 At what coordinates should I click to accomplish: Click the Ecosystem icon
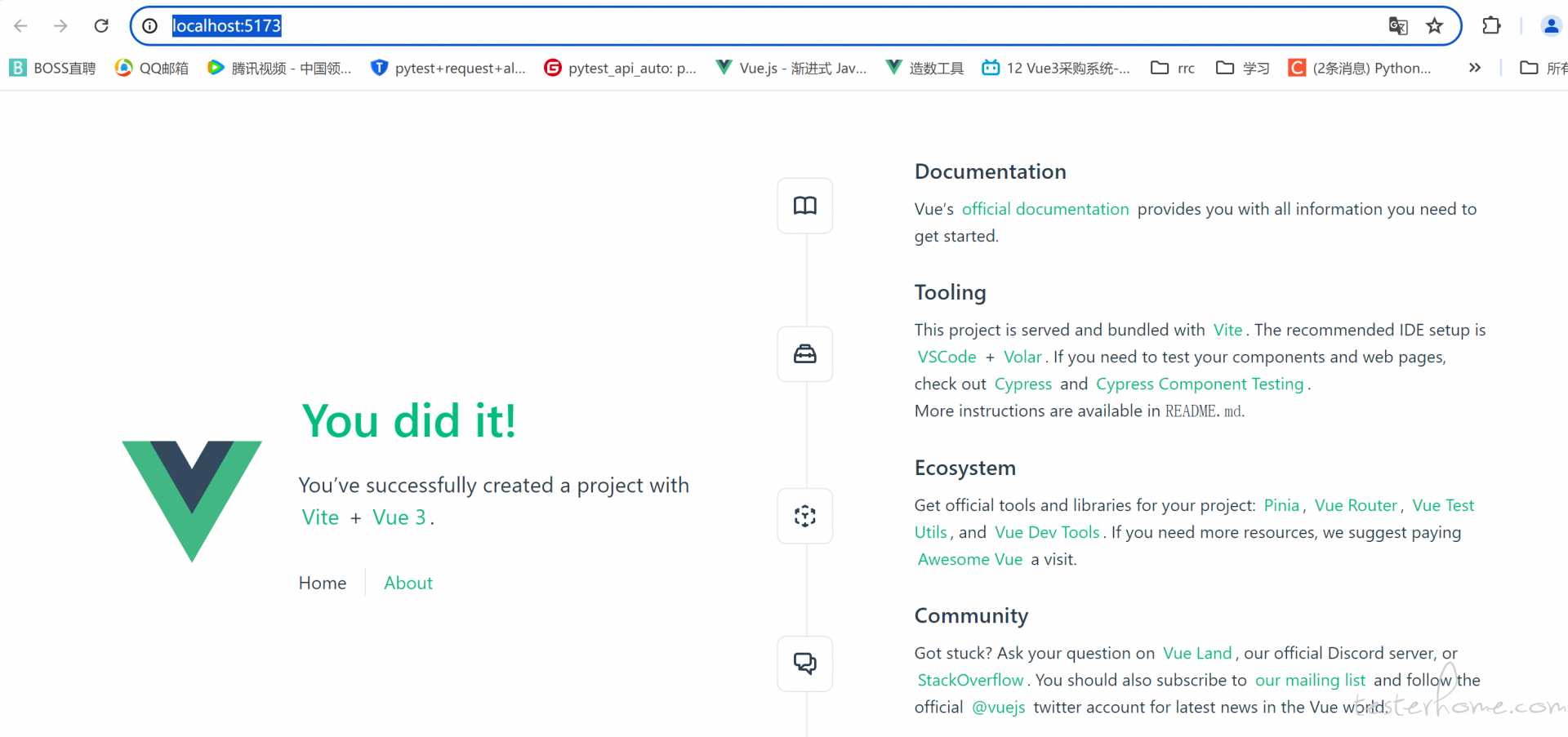tap(805, 516)
